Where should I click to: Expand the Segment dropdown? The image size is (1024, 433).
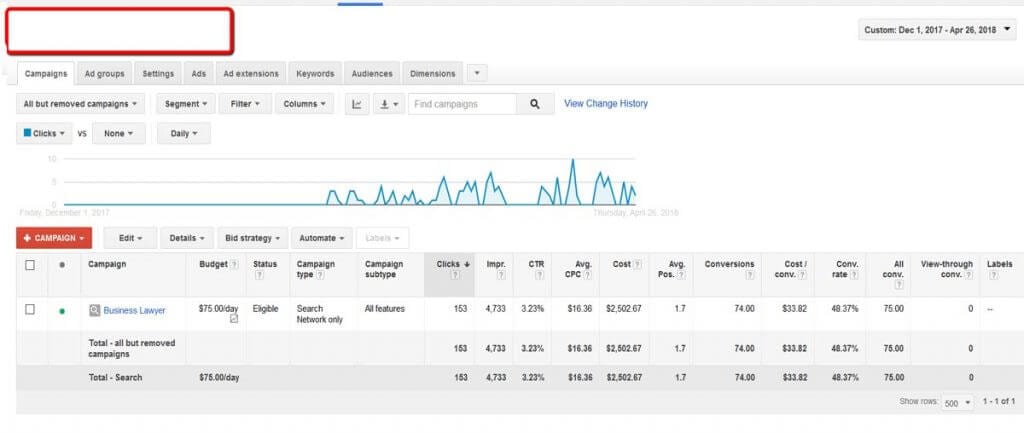point(186,104)
